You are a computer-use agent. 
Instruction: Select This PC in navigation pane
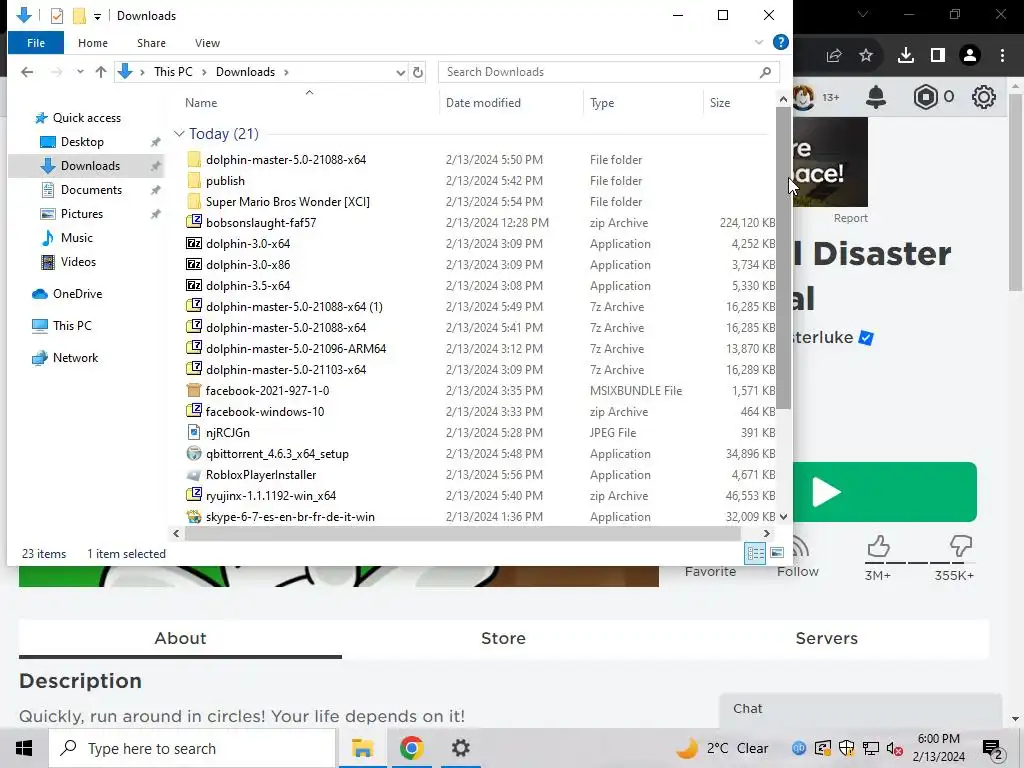(x=72, y=325)
